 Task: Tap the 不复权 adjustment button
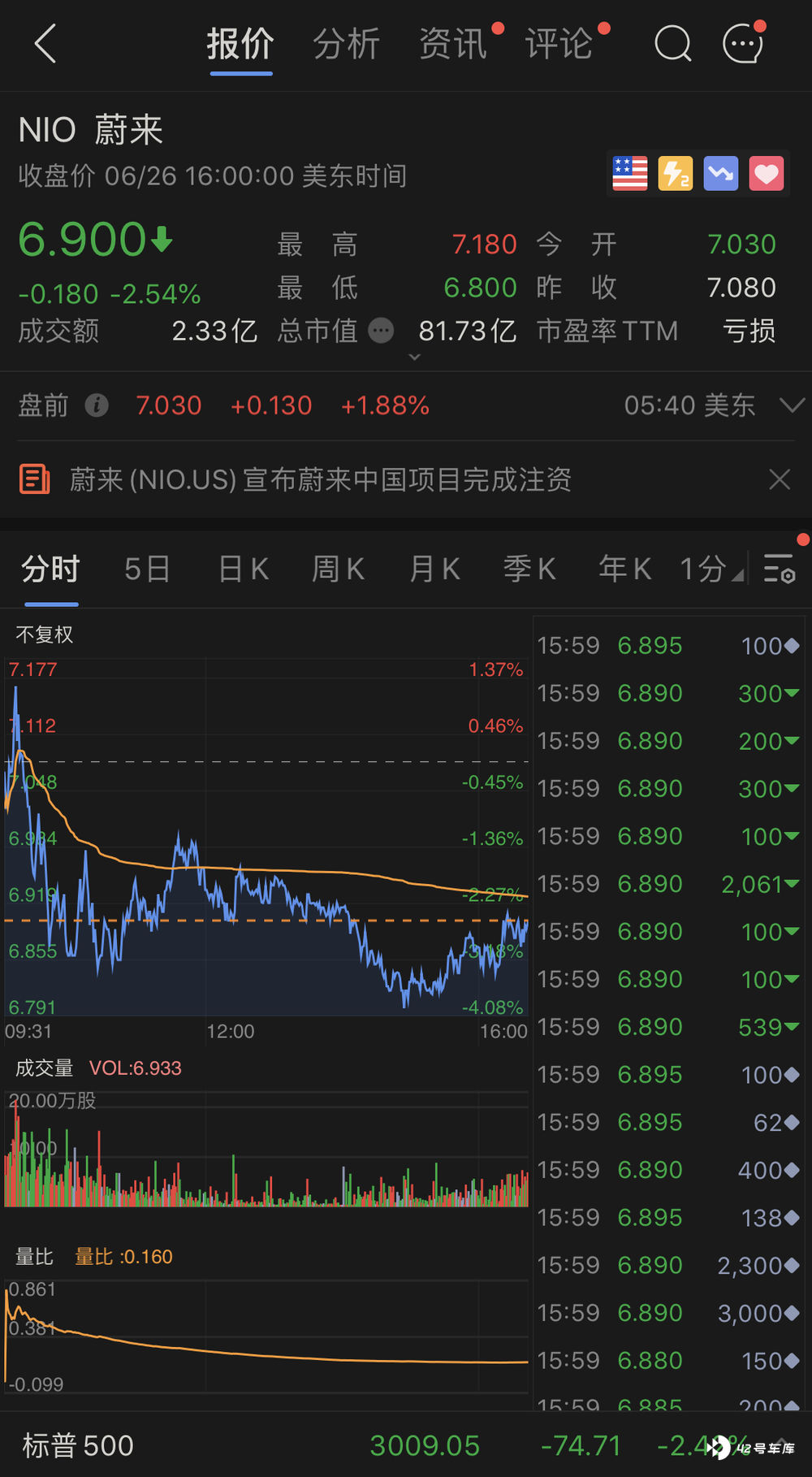coord(45,635)
